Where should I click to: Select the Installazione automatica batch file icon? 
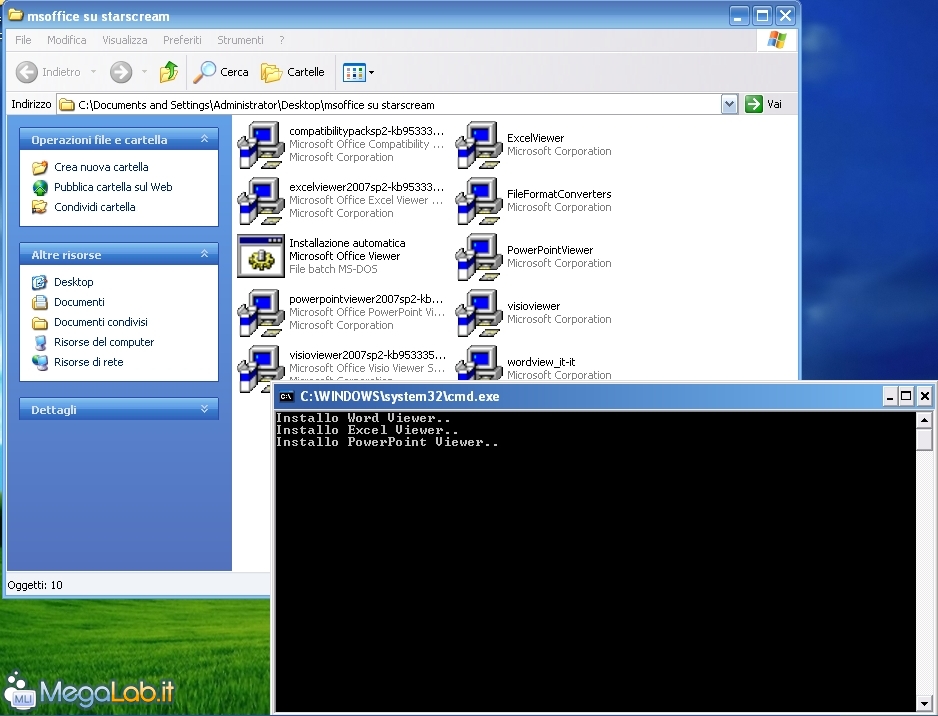[261, 256]
